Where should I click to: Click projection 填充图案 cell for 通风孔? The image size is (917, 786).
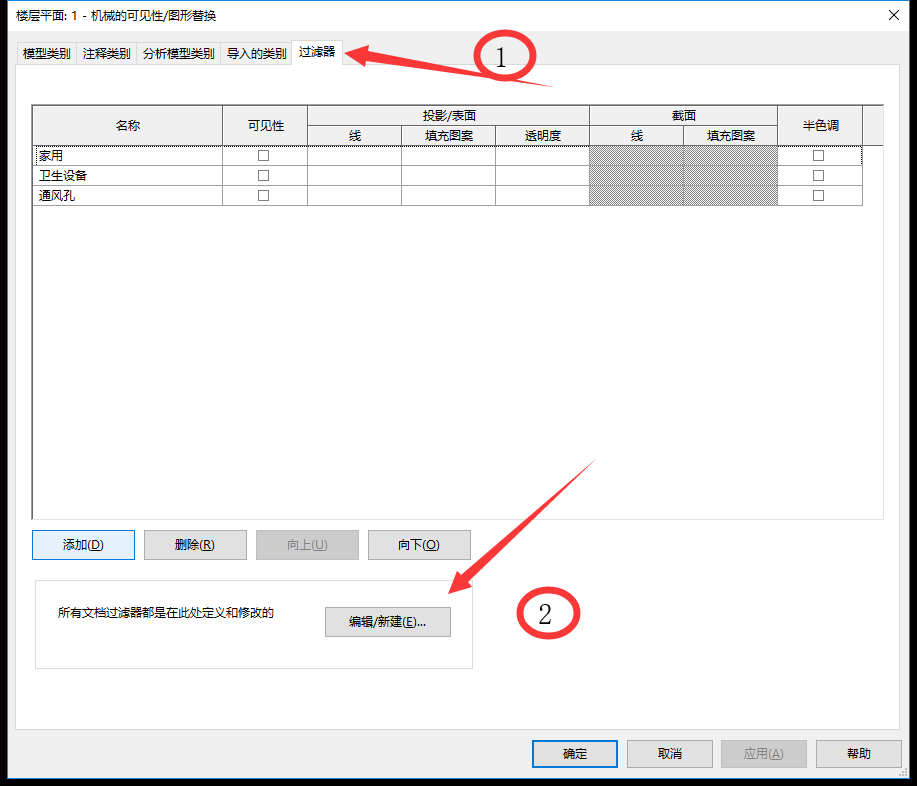pos(449,195)
